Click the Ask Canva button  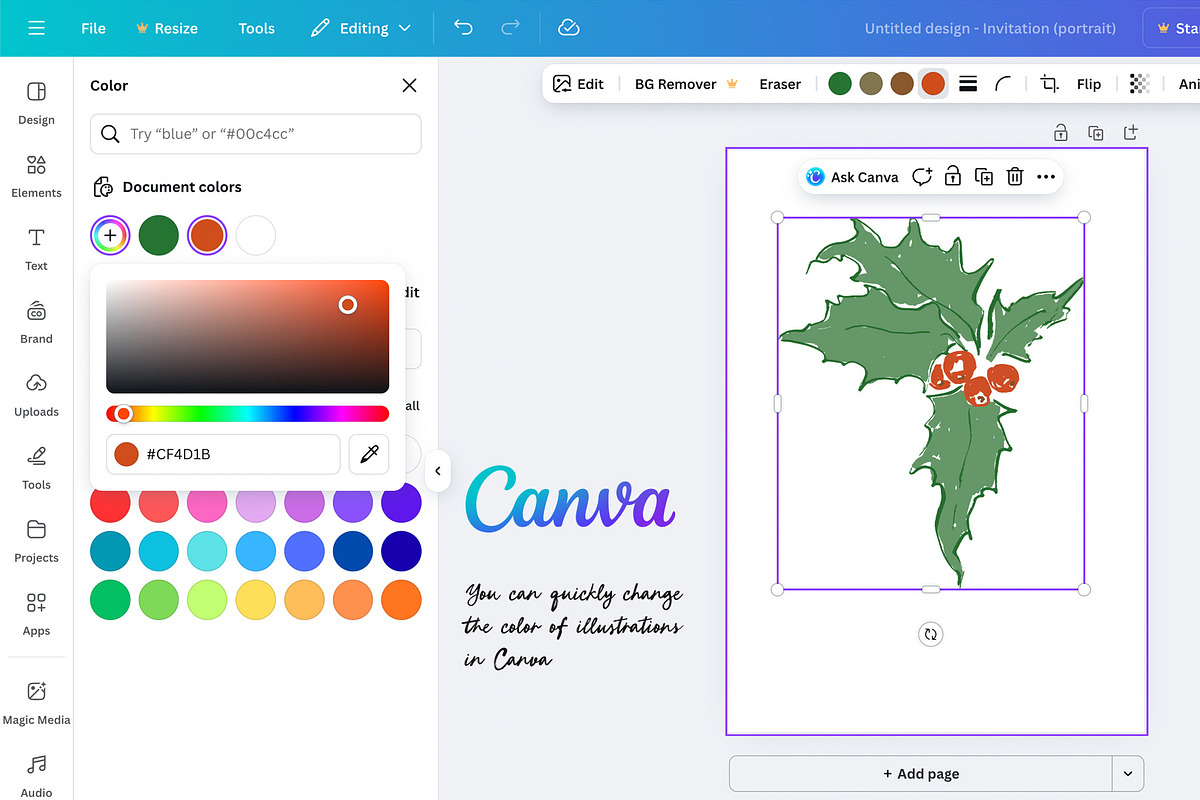[x=853, y=177]
